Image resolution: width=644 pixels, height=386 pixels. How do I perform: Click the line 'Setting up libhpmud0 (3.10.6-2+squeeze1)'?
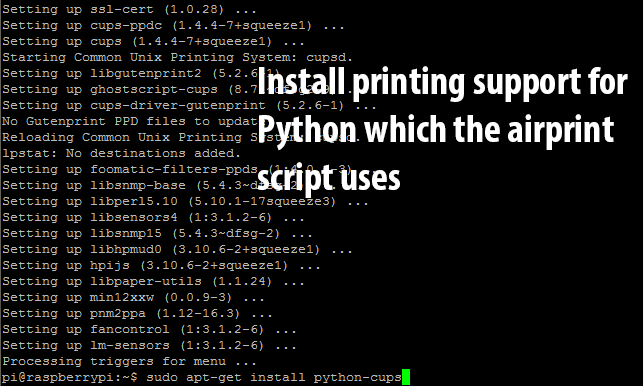point(177,249)
